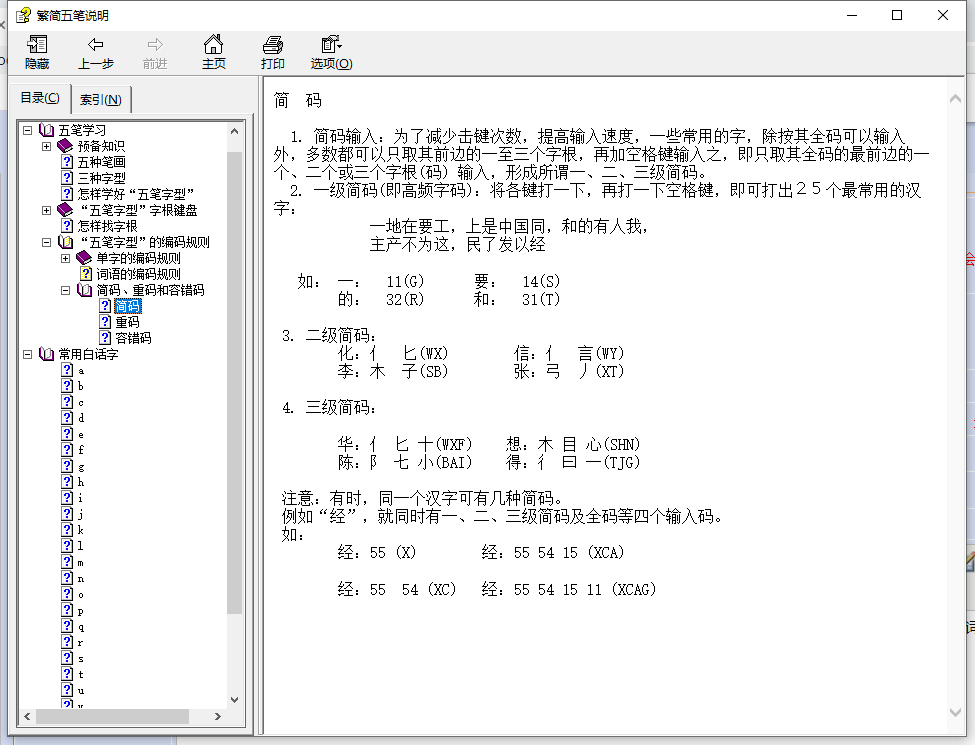The width and height of the screenshot is (975, 745).
Task: Open the 选项(O) toolbar menu
Action: pyautogui.click(x=331, y=52)
